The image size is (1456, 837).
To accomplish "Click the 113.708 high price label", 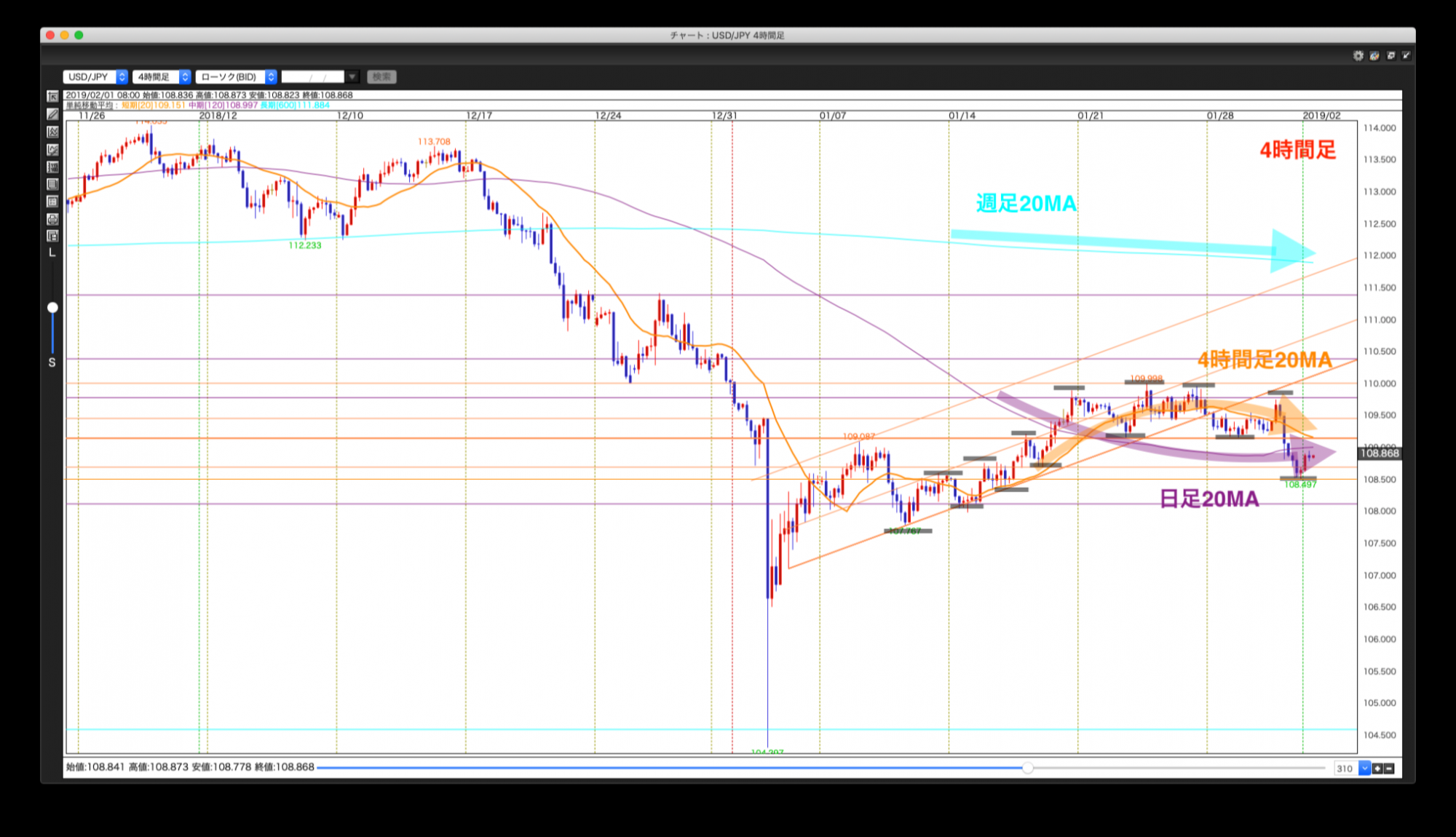I will tap(434, 142).
